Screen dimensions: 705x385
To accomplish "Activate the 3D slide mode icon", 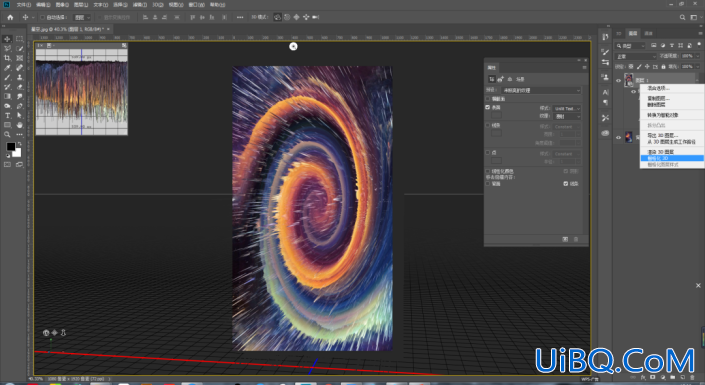I will 306,17.
